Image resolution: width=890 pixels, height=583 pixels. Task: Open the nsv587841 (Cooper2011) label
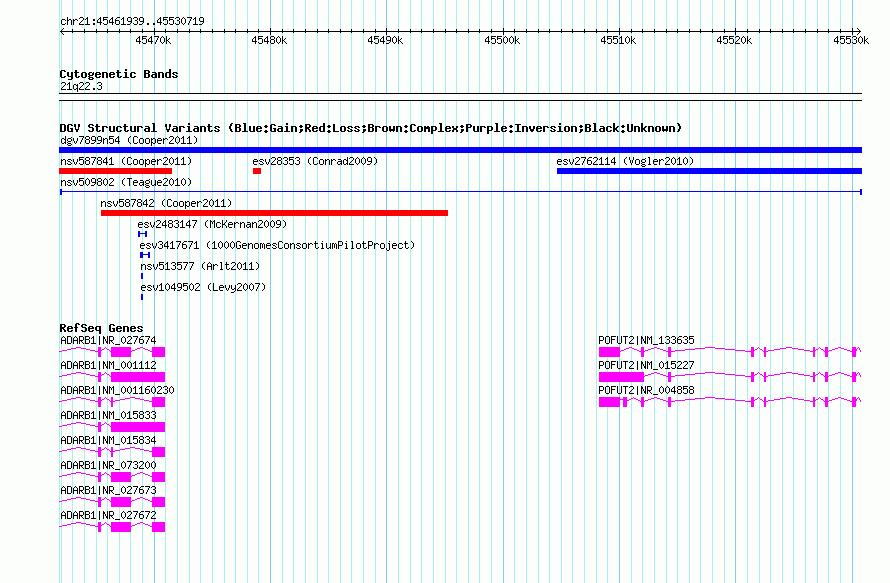point(126,161)
